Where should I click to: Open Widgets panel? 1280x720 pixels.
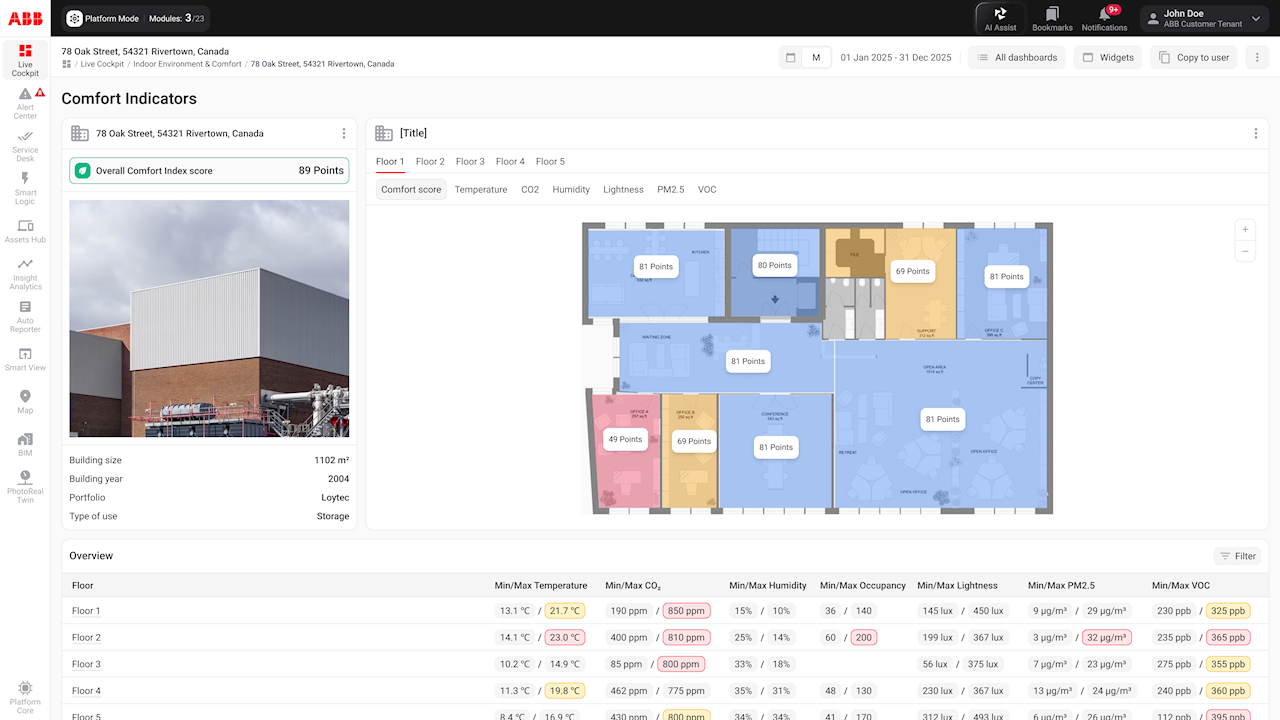(1108, 58)
